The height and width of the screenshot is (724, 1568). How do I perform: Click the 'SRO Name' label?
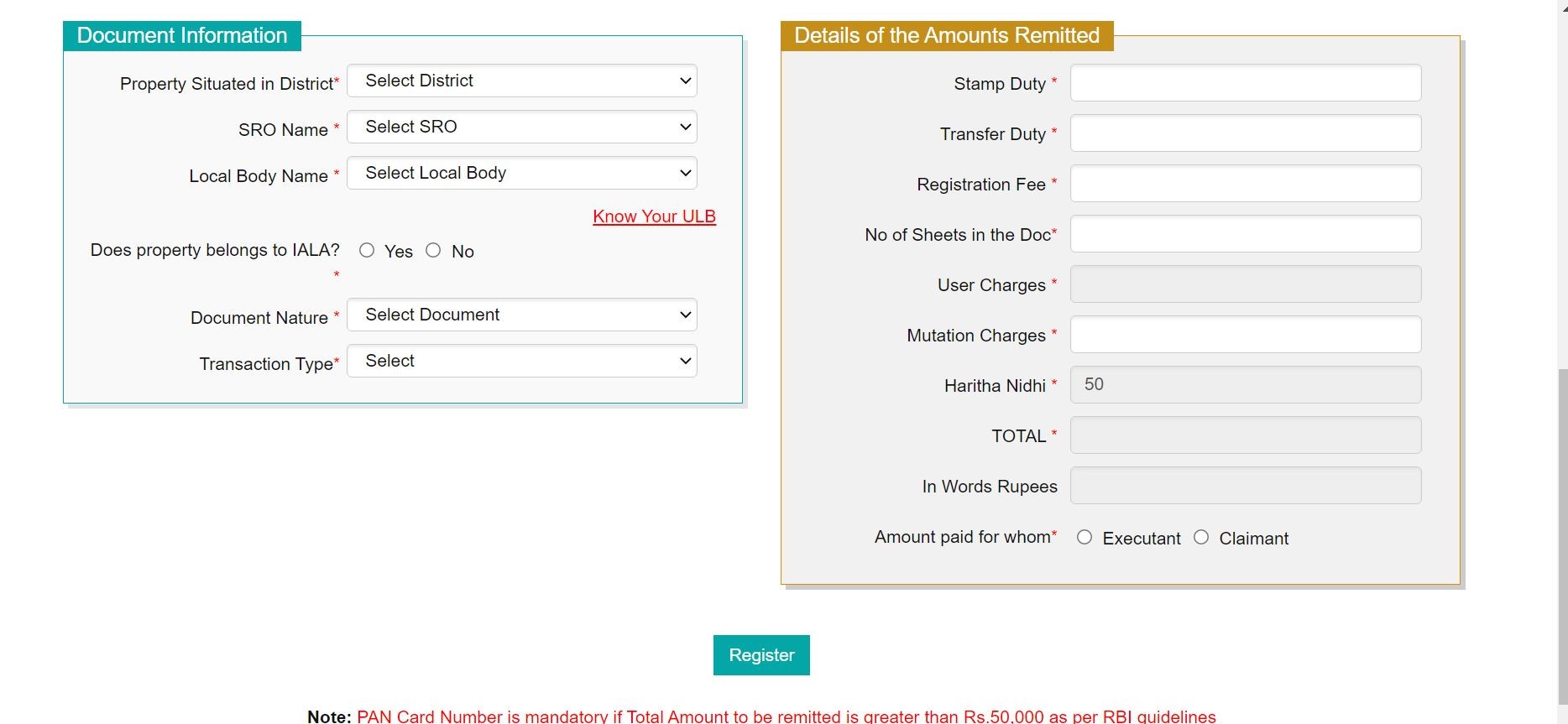[283, 130]
